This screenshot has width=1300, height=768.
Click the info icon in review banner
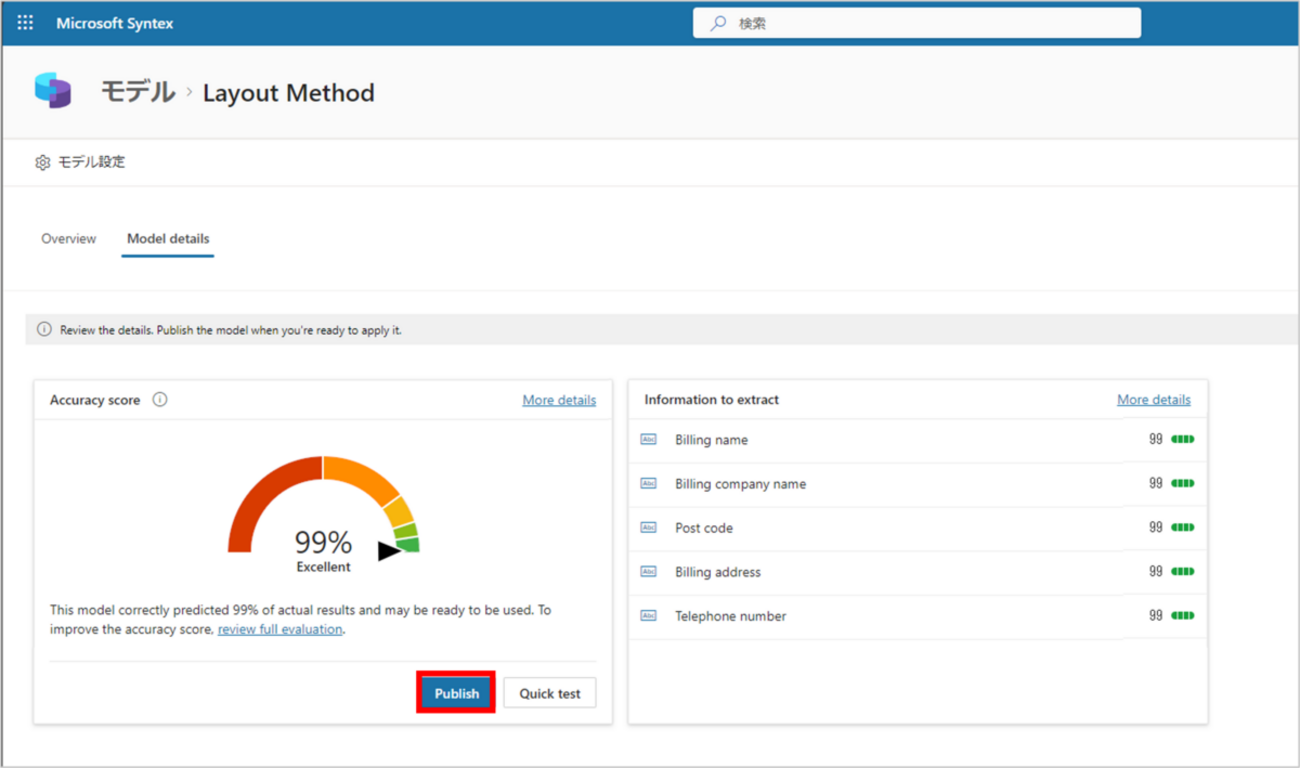coord(44,329)
